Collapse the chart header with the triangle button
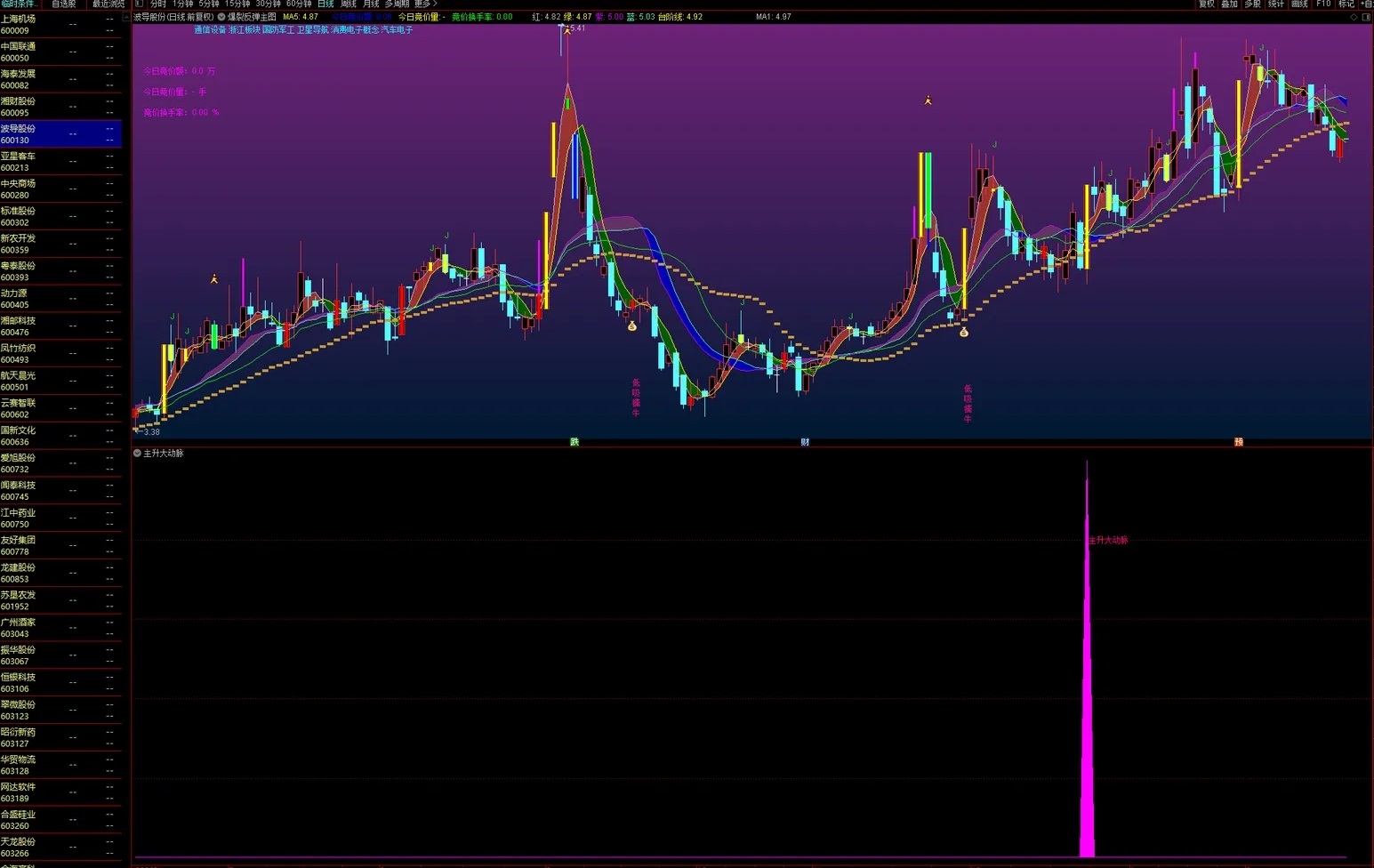Image resolution: width=1374 pixels, height=868 pixels. (126, 17)
